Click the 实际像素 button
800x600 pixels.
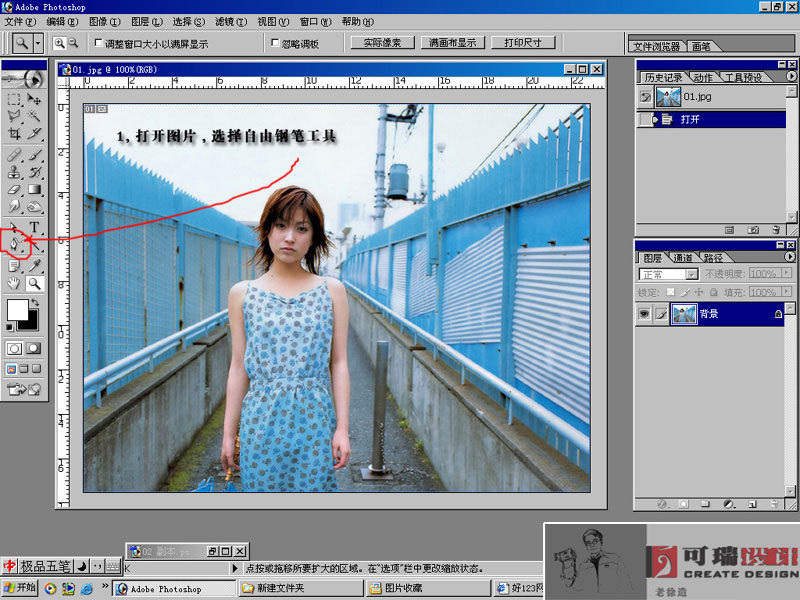coord(381,43)
